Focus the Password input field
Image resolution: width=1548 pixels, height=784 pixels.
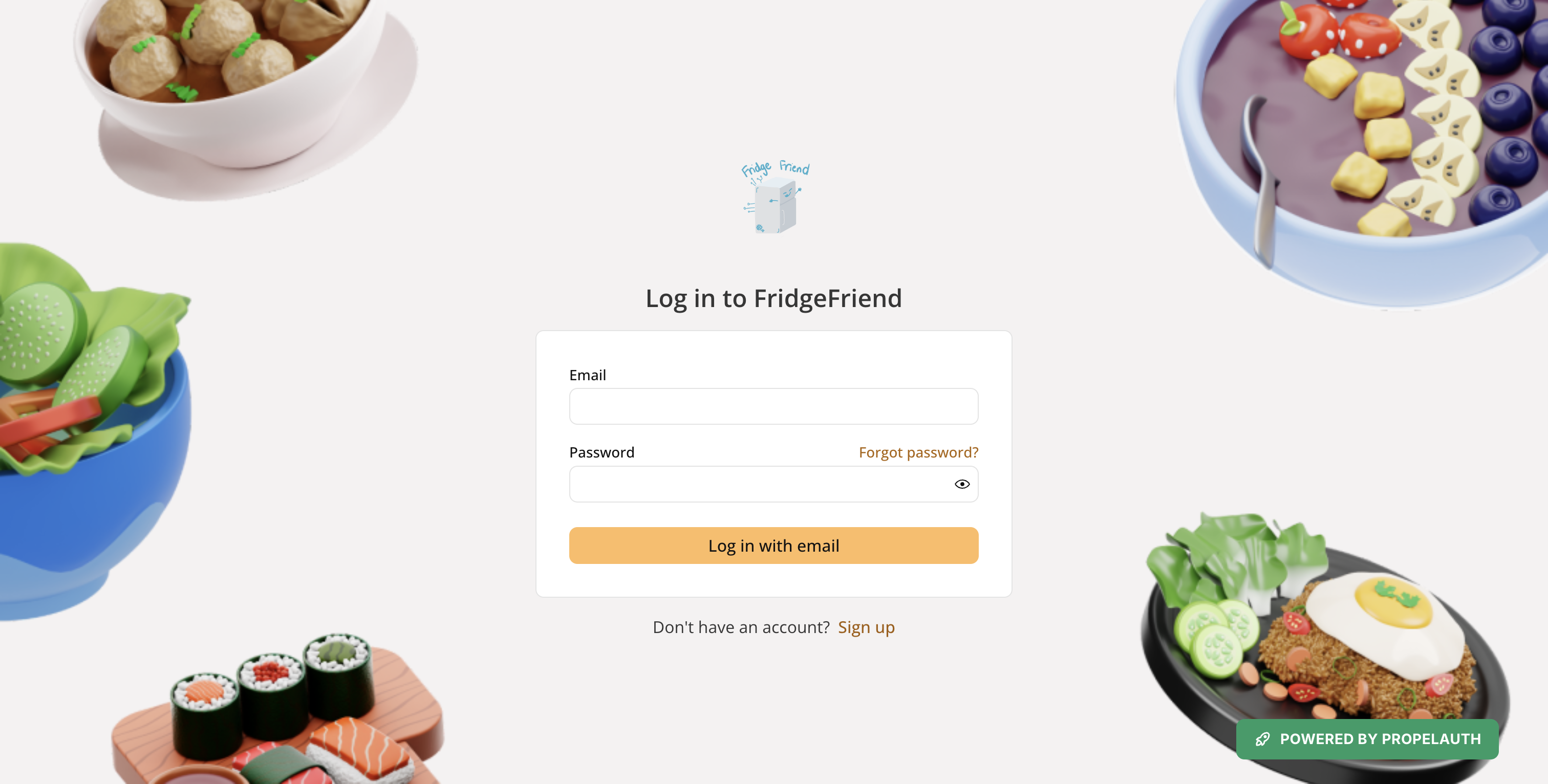point(773,484)
